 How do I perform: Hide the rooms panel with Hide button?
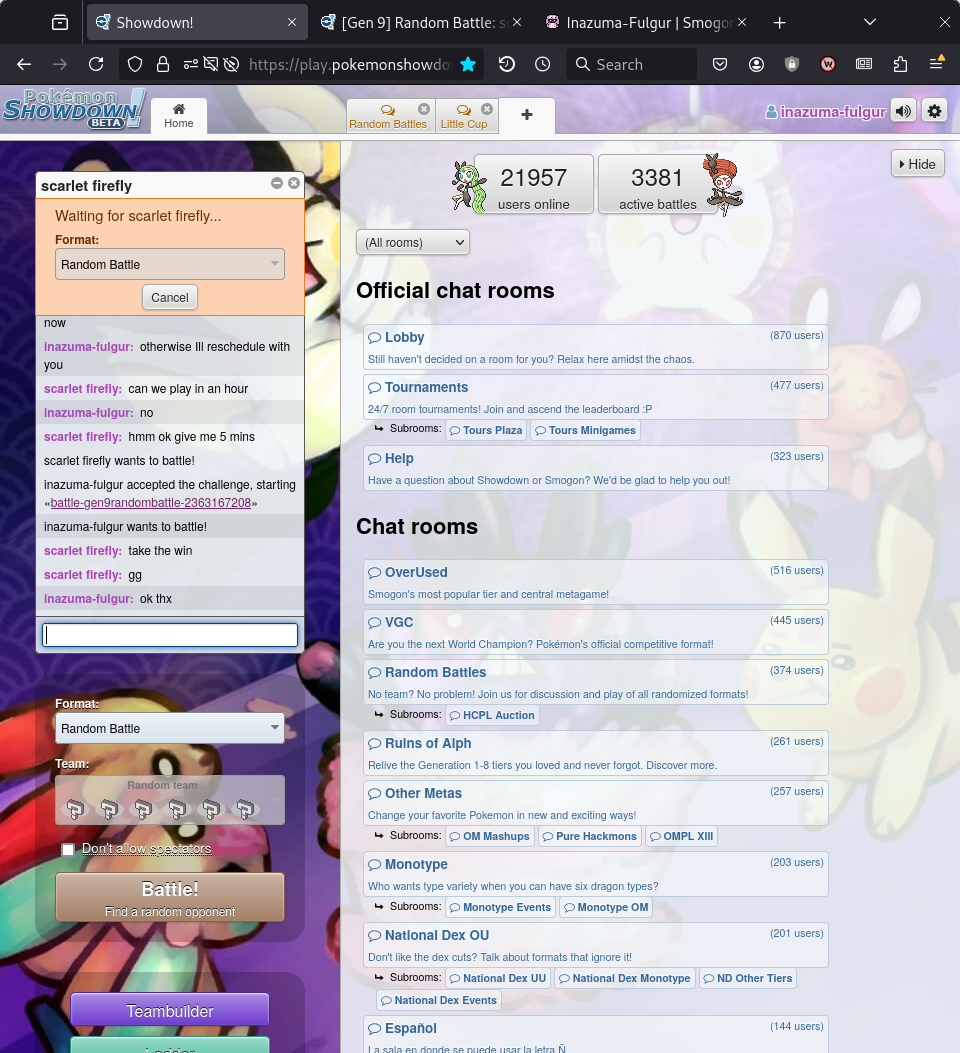pyautogui.click(x=918, y=164)
